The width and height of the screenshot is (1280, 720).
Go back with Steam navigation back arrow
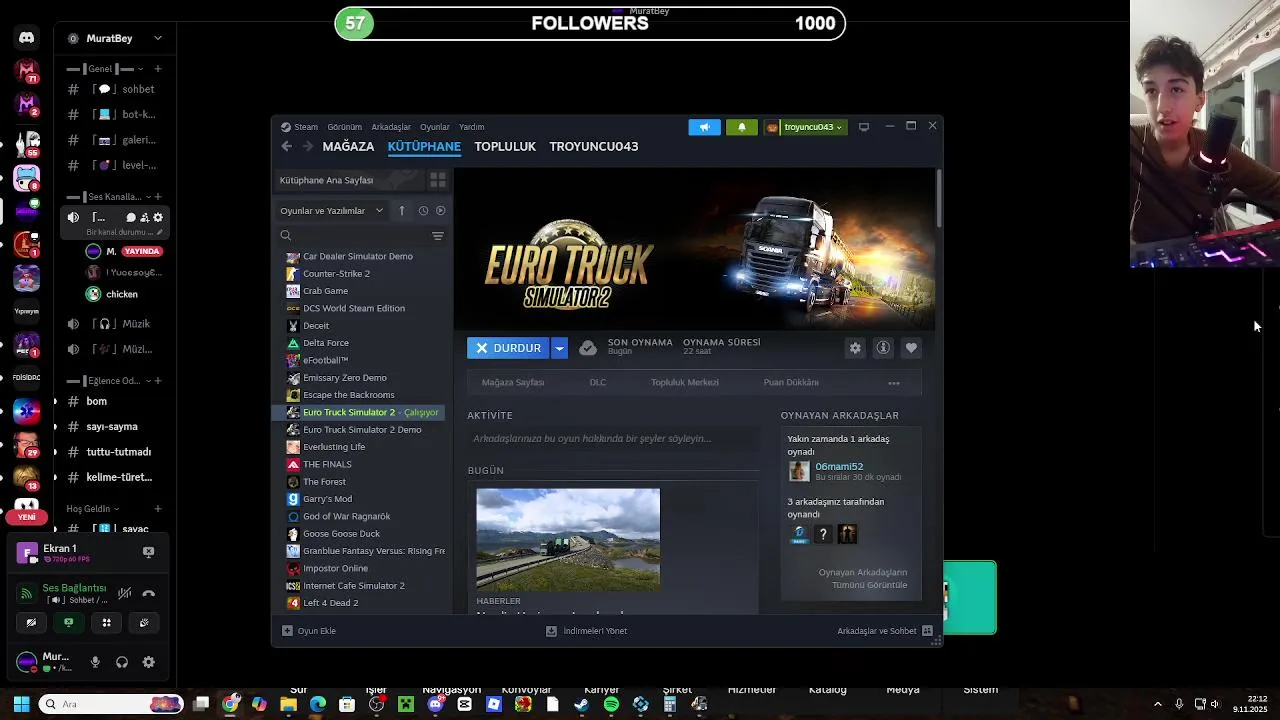(287, 147)
